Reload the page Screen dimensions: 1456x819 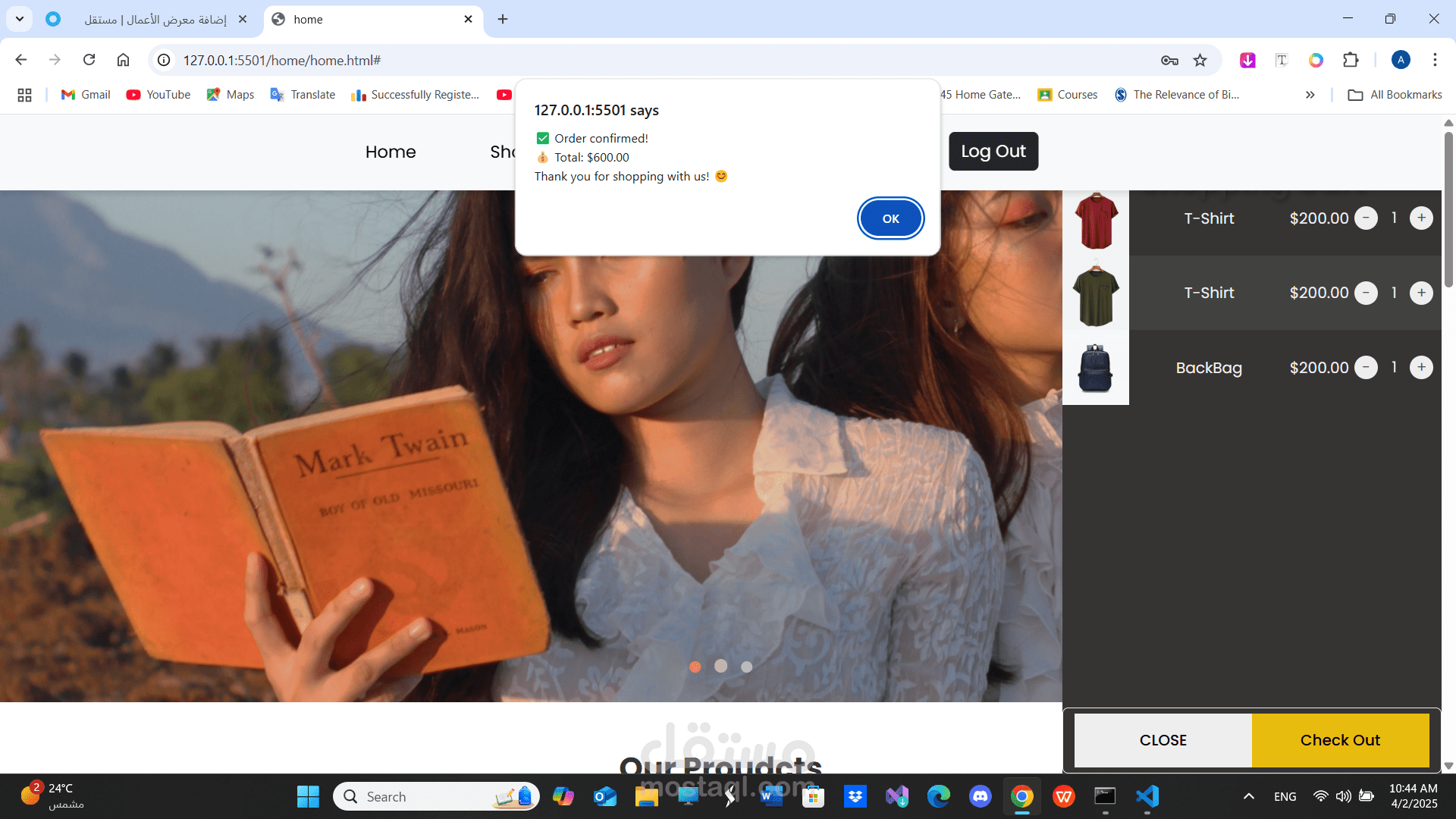[x=89, y=60]
